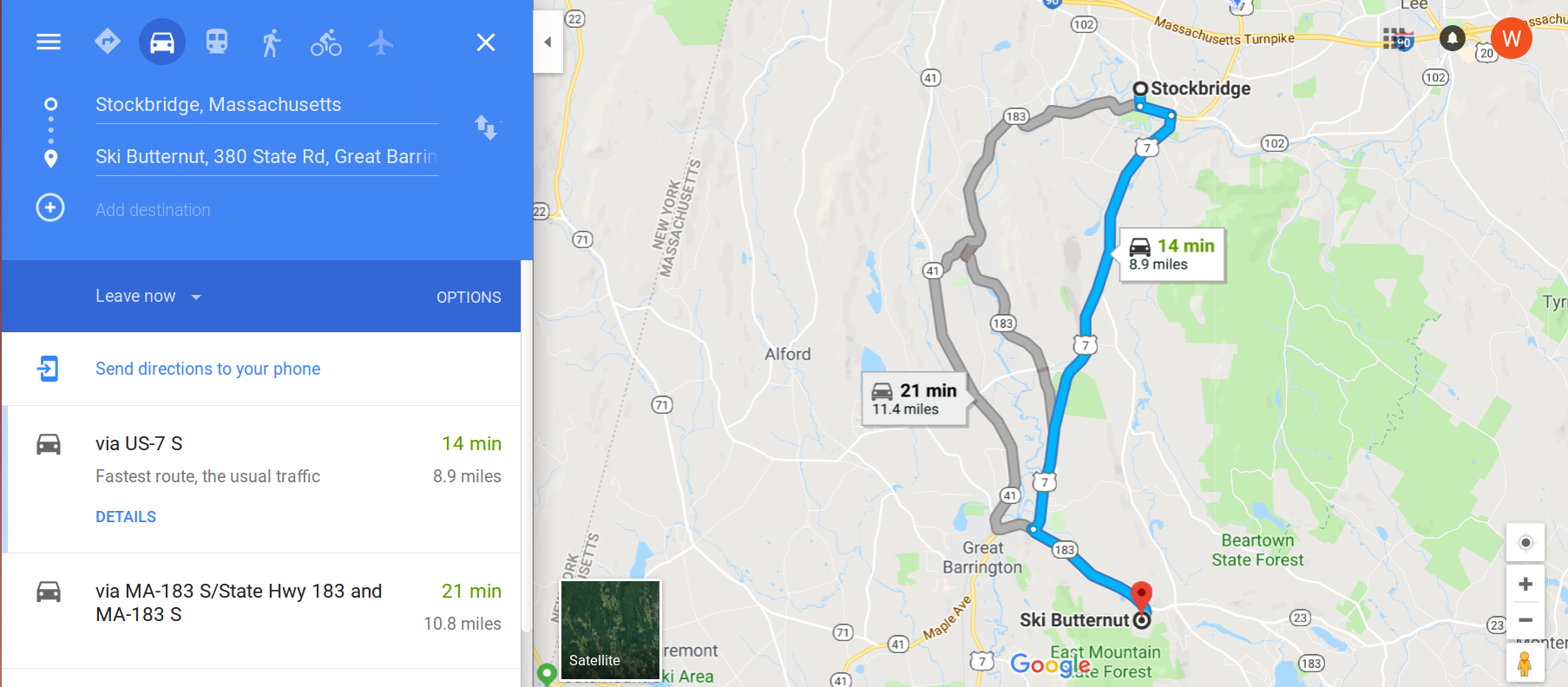Viewport: 1568px width, 687px height.
Task: Pick the best travel mode diamond icon
Action: pyautogui.click(x=108, y=41)
